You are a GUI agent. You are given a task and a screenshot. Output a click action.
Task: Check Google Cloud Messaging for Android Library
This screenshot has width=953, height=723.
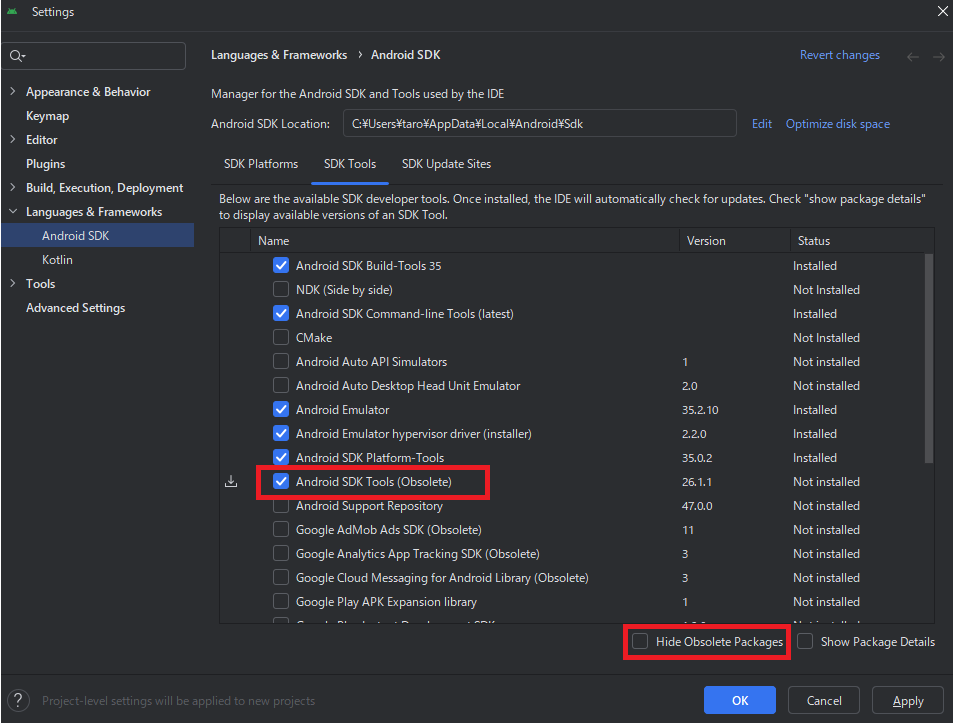pos(281,578)
